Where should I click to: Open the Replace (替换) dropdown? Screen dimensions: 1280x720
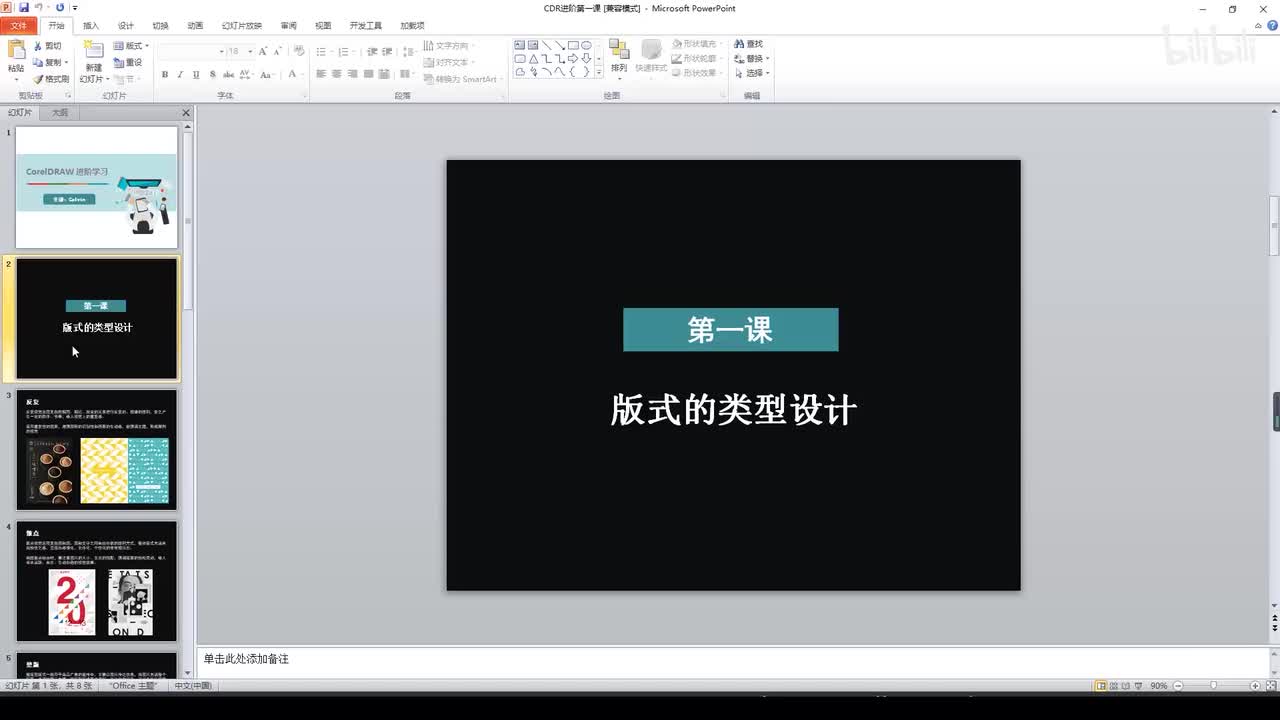point(753,59)
